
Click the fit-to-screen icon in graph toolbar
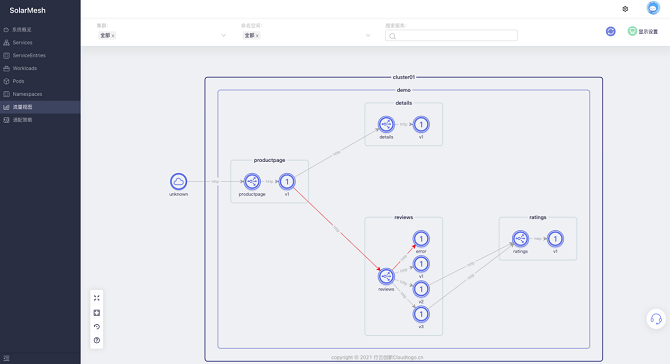tap(97, 298)
